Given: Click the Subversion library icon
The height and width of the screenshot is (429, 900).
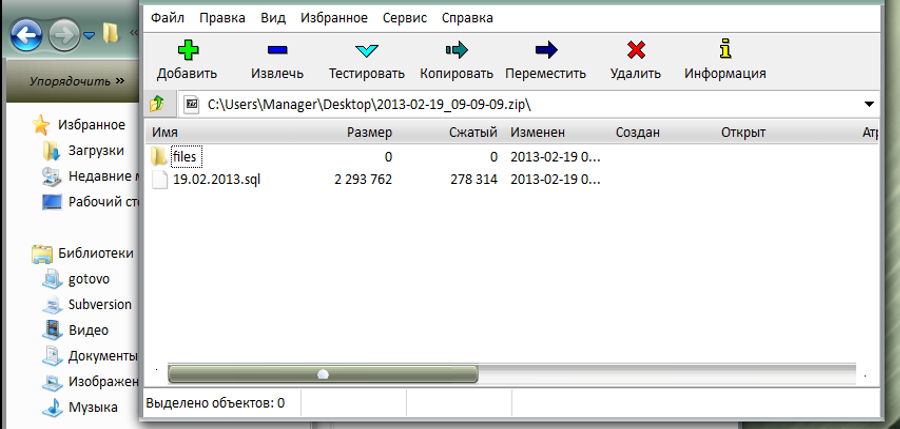Looking at the screenshot, I should click(x=52, y=304).
